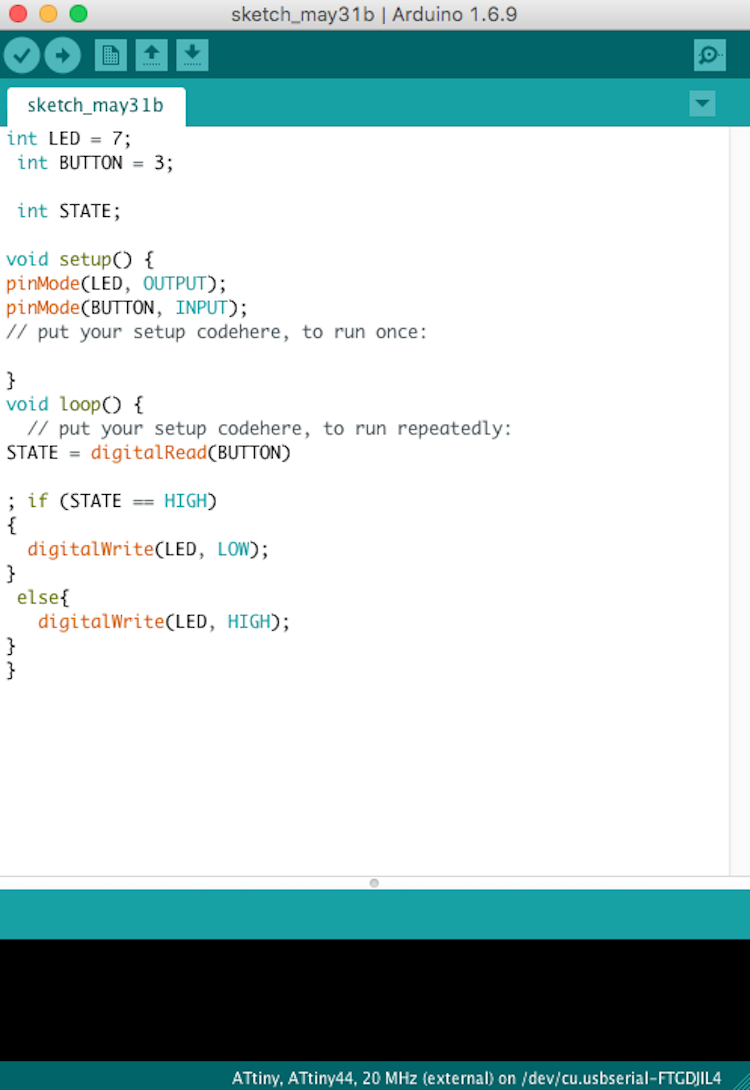Click the 'digitalWrite(LED, HIGH);' line
This screenshot has height=1090, width=750.
coord(163,621)
